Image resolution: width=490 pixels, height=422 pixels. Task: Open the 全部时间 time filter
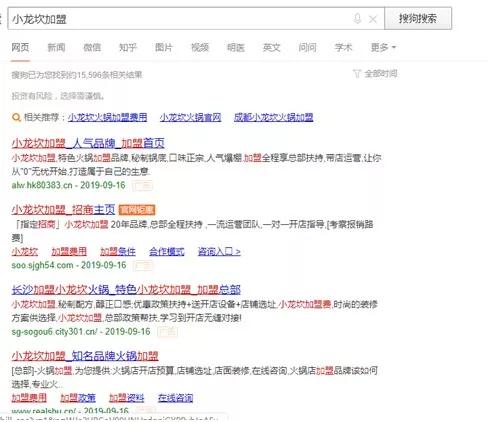click(381, 73)
